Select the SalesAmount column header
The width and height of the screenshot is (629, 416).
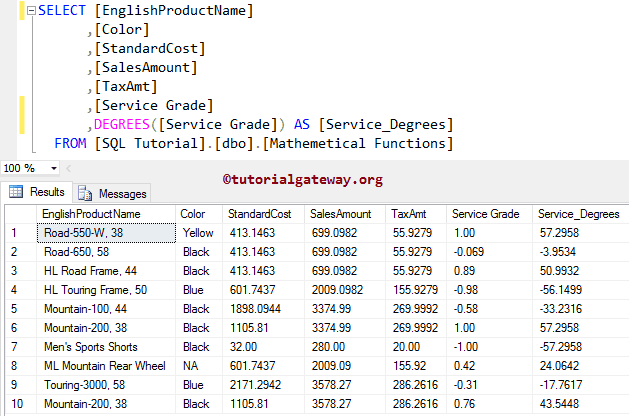click(345, 214)
